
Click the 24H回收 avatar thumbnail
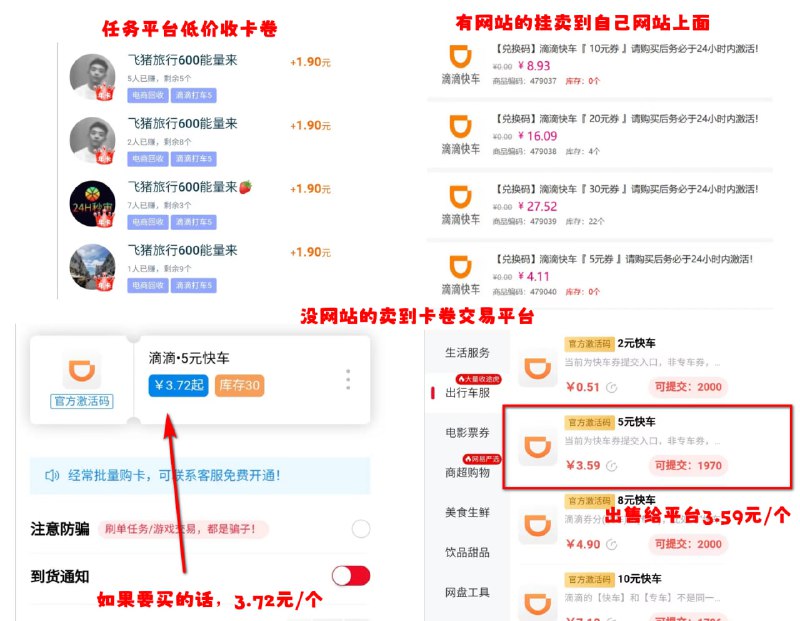tap(91, 200)
